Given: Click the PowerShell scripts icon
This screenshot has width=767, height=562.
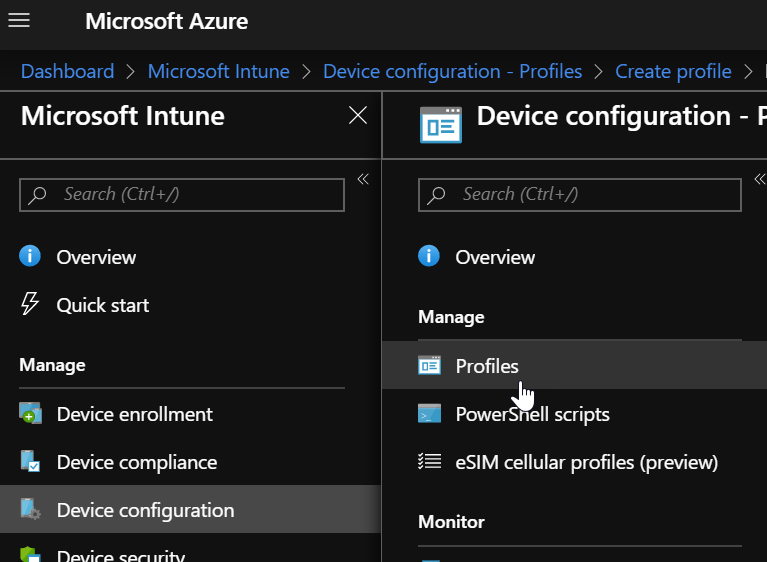Looking at the screenshot, I should pos(429,414).
